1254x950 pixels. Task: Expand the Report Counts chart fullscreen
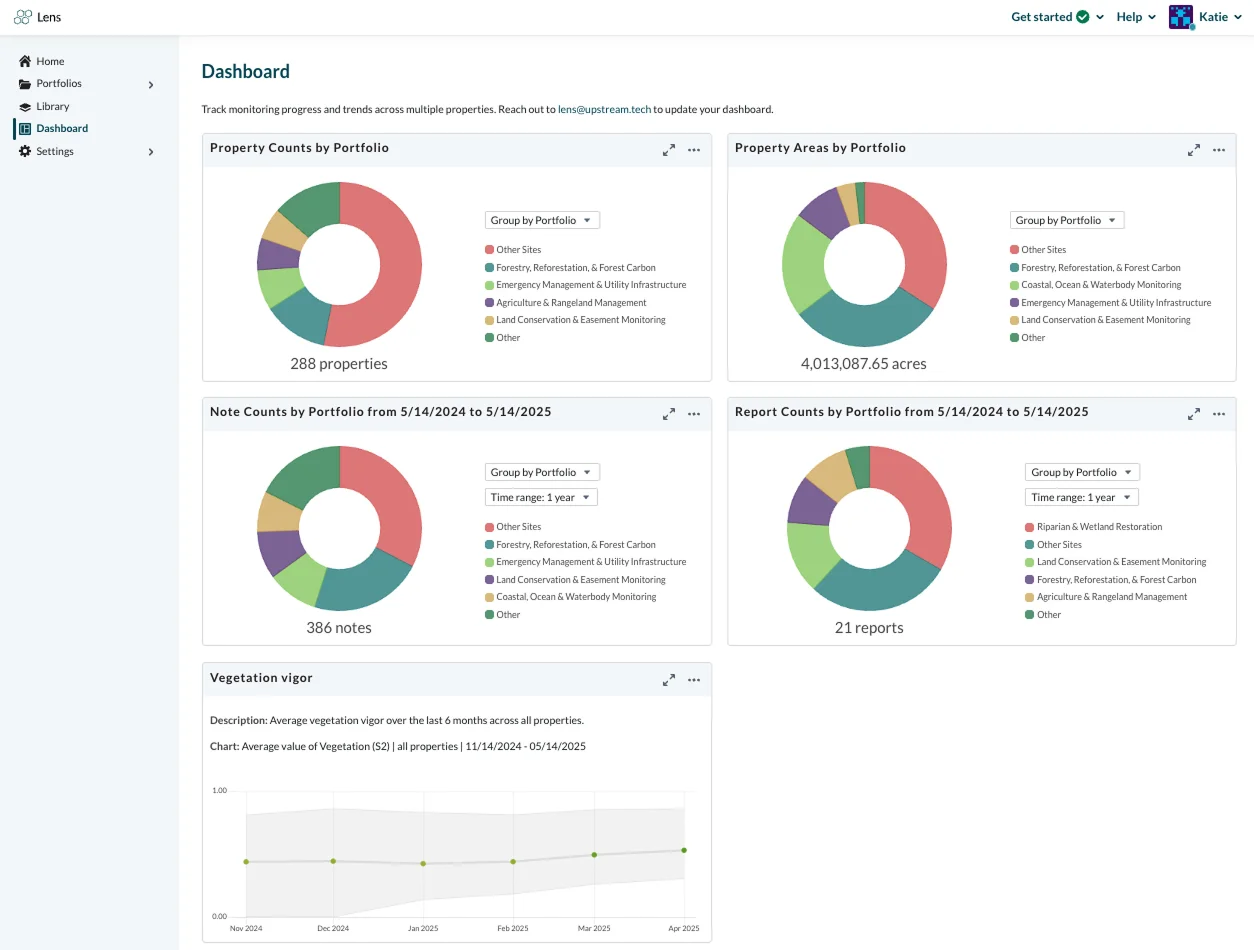pos(1194,414)
